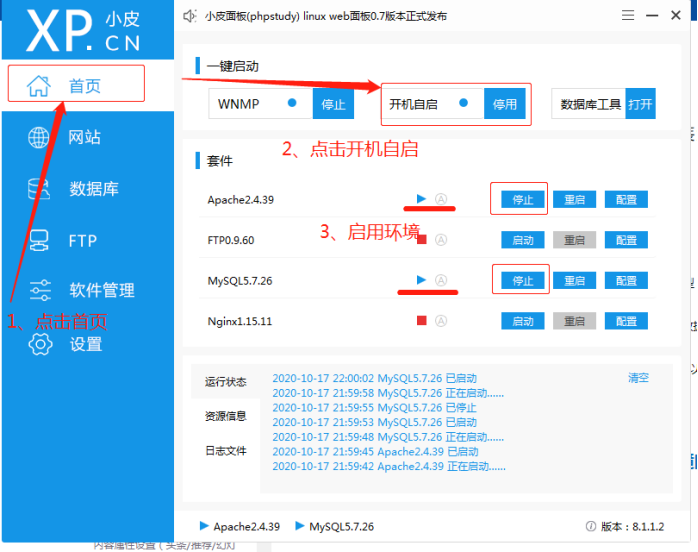698x552 pixels.
Task: Click 启动 button for Nginx1.15.11
Action: (x=522, y=321)
